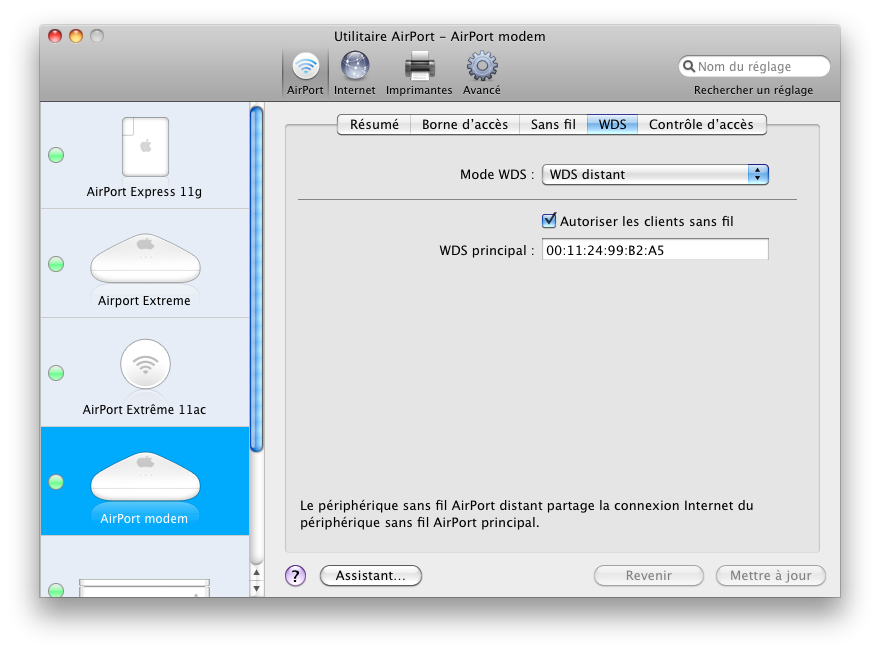Click the green status dot of AirPort Extrême 11ac
880x652 pixels.
56,373
